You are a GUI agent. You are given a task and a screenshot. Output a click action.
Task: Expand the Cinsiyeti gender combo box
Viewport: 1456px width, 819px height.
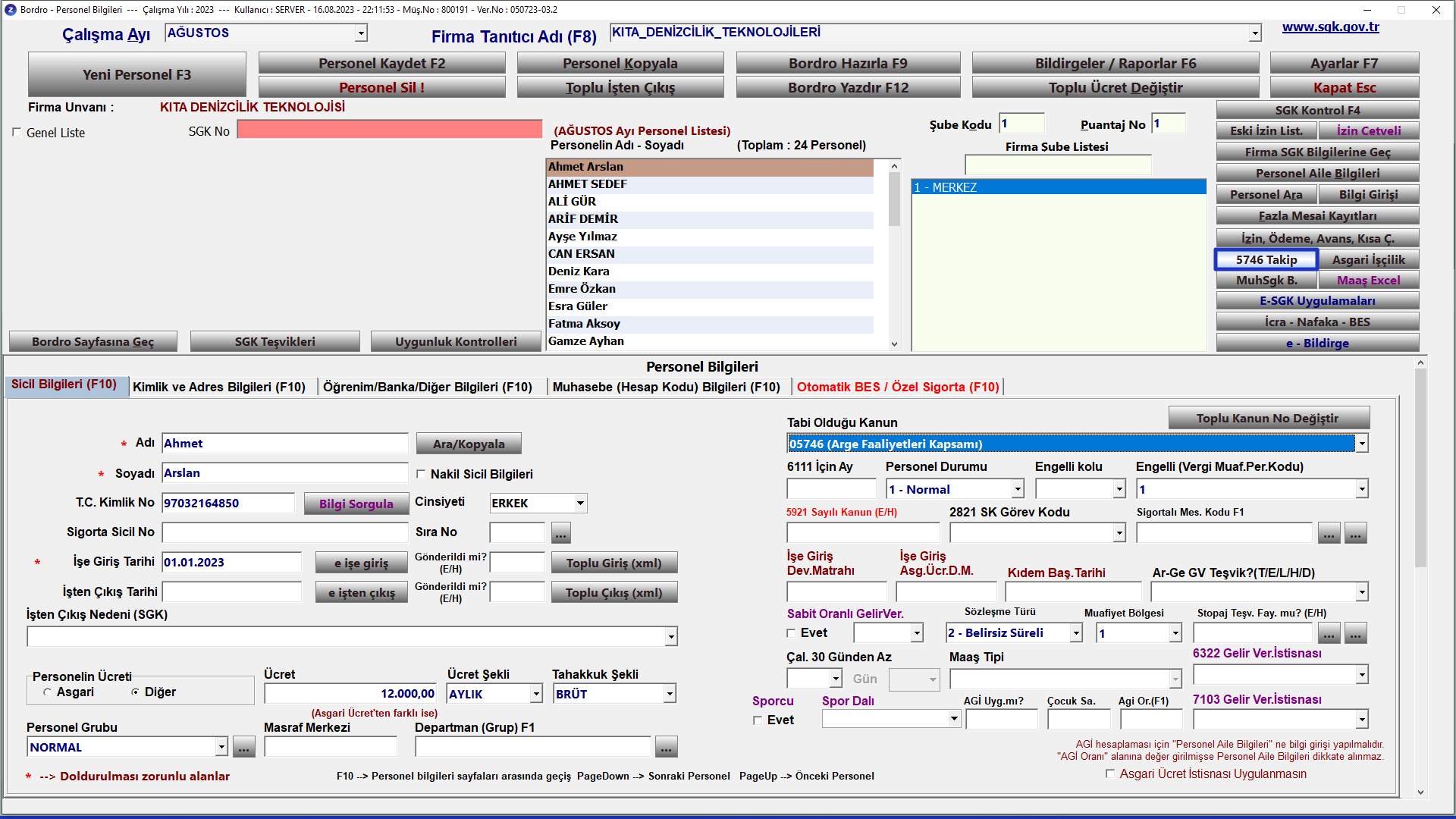pyautogui.click(x=580, y=503)
